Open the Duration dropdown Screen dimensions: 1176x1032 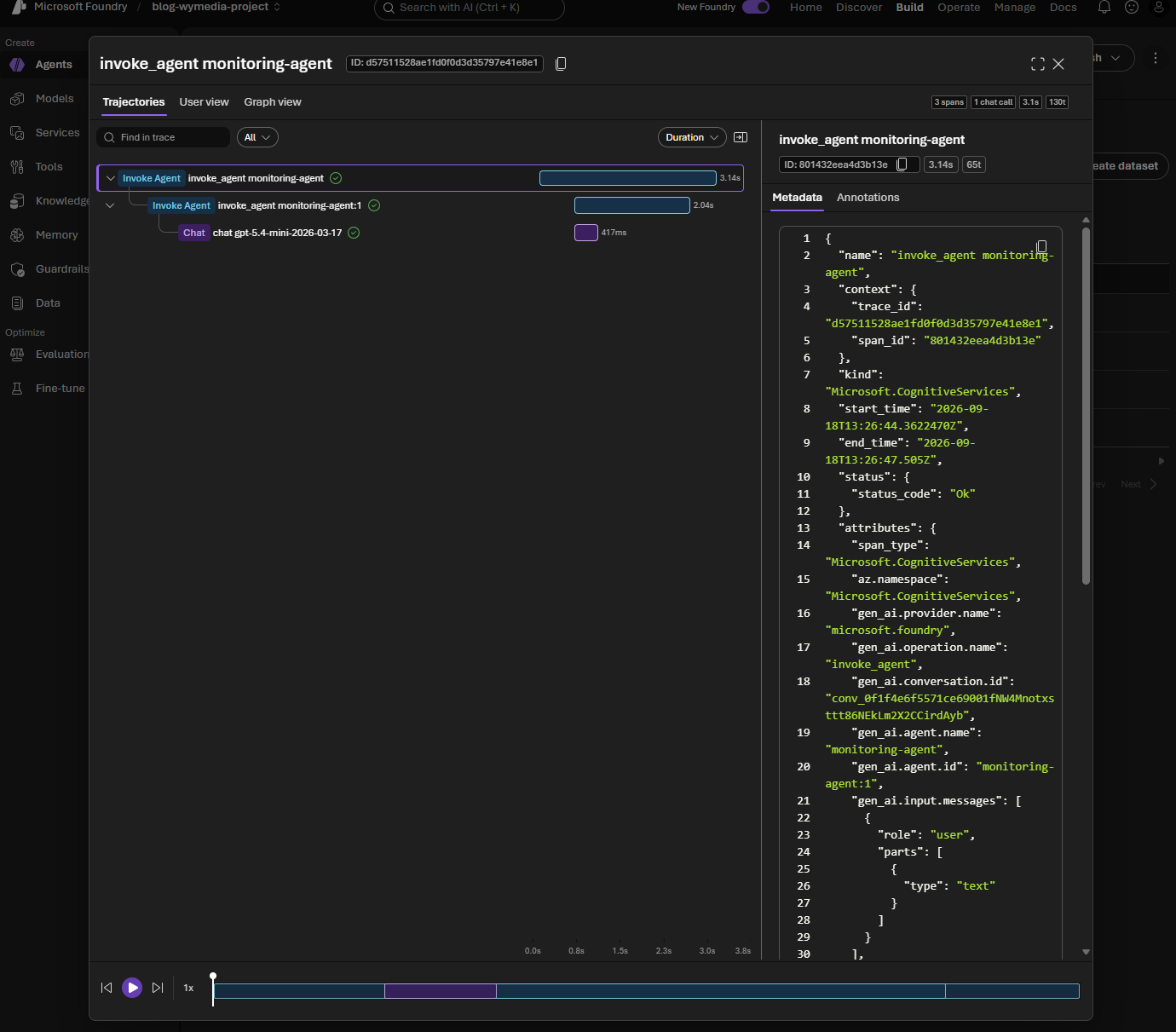click(692, 137)
